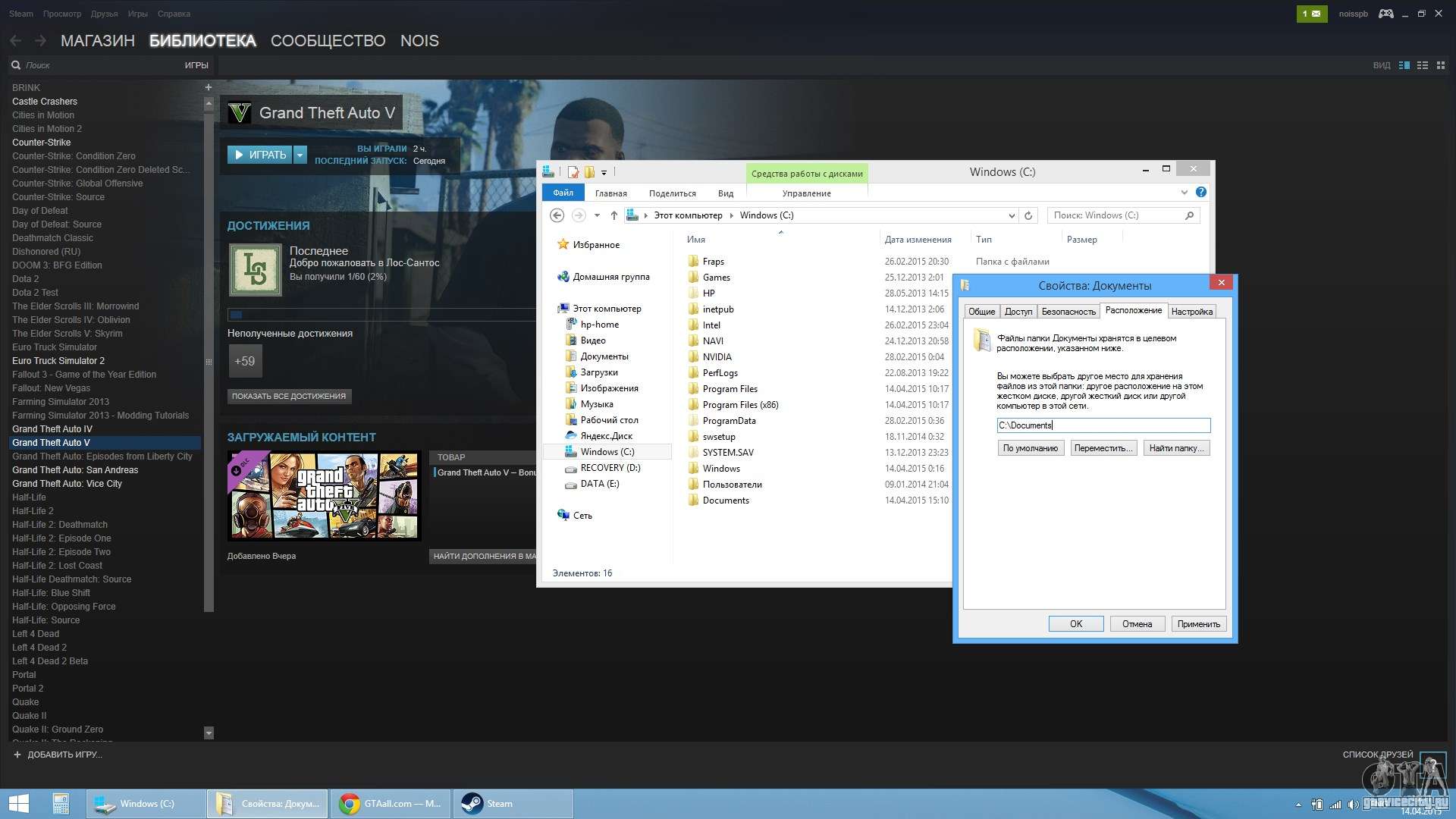
Task: Expand breadcrumb arrow after Этот компьютер
Action: (x=732, y=215)
